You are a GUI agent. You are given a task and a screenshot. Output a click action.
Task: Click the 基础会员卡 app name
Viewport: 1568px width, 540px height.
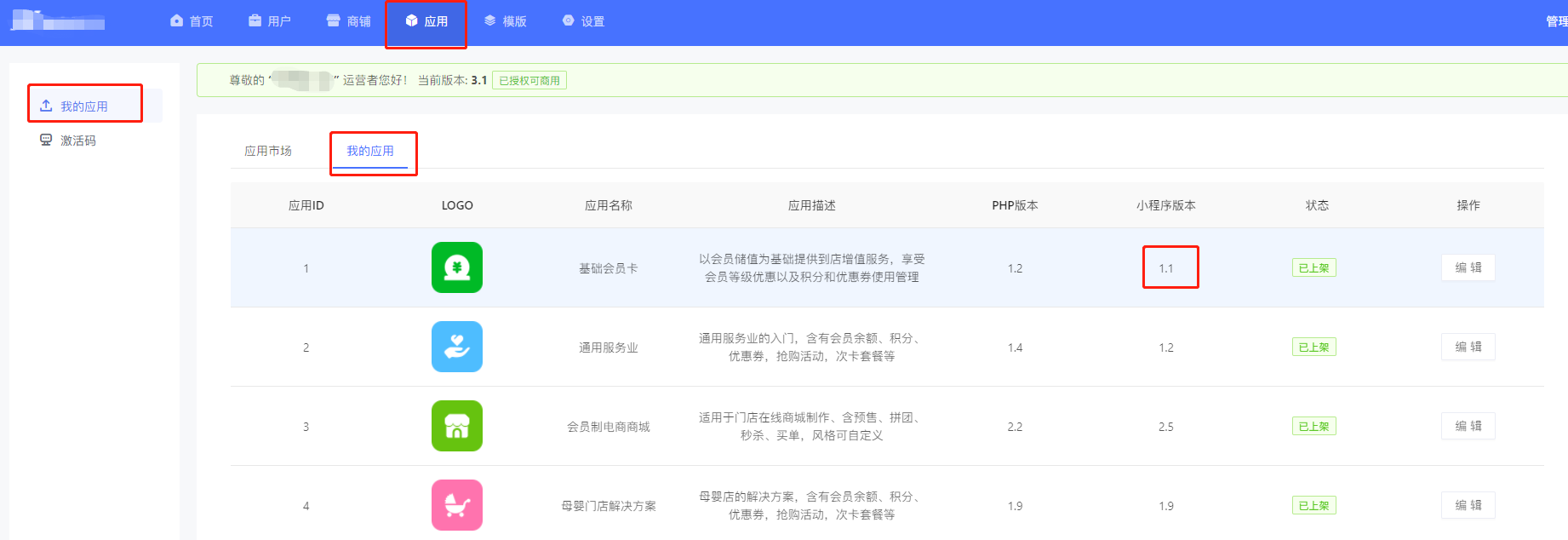coord(609,268)
